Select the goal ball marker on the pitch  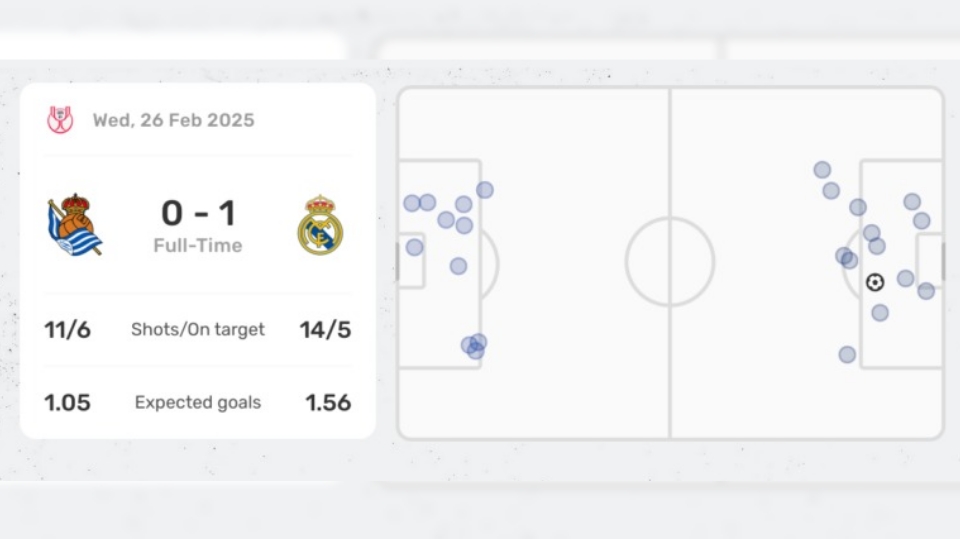(x=875, y=283)
